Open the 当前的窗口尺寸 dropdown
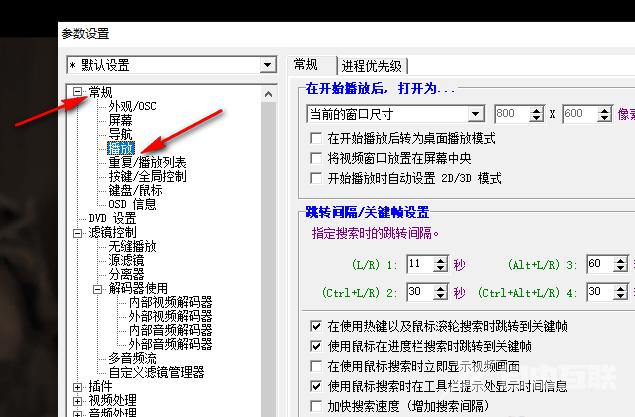Viewport: 635px width, 417px height. pyautogui.click(x=476, y=114)
